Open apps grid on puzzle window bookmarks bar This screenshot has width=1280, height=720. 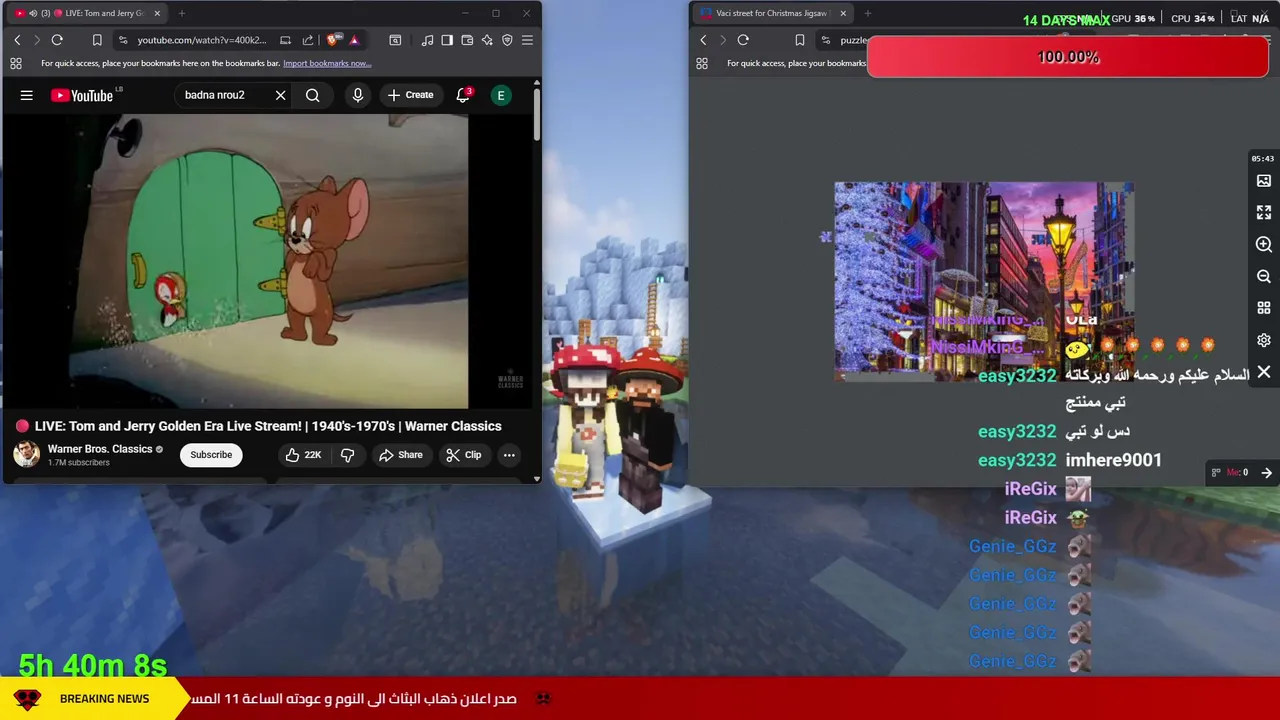(702, 63)
